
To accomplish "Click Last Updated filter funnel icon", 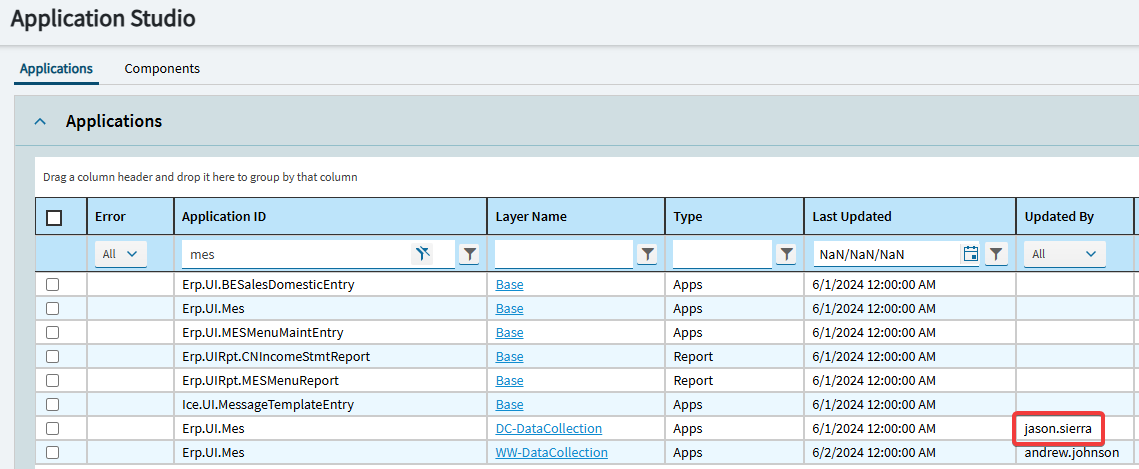I will point(996,254).
